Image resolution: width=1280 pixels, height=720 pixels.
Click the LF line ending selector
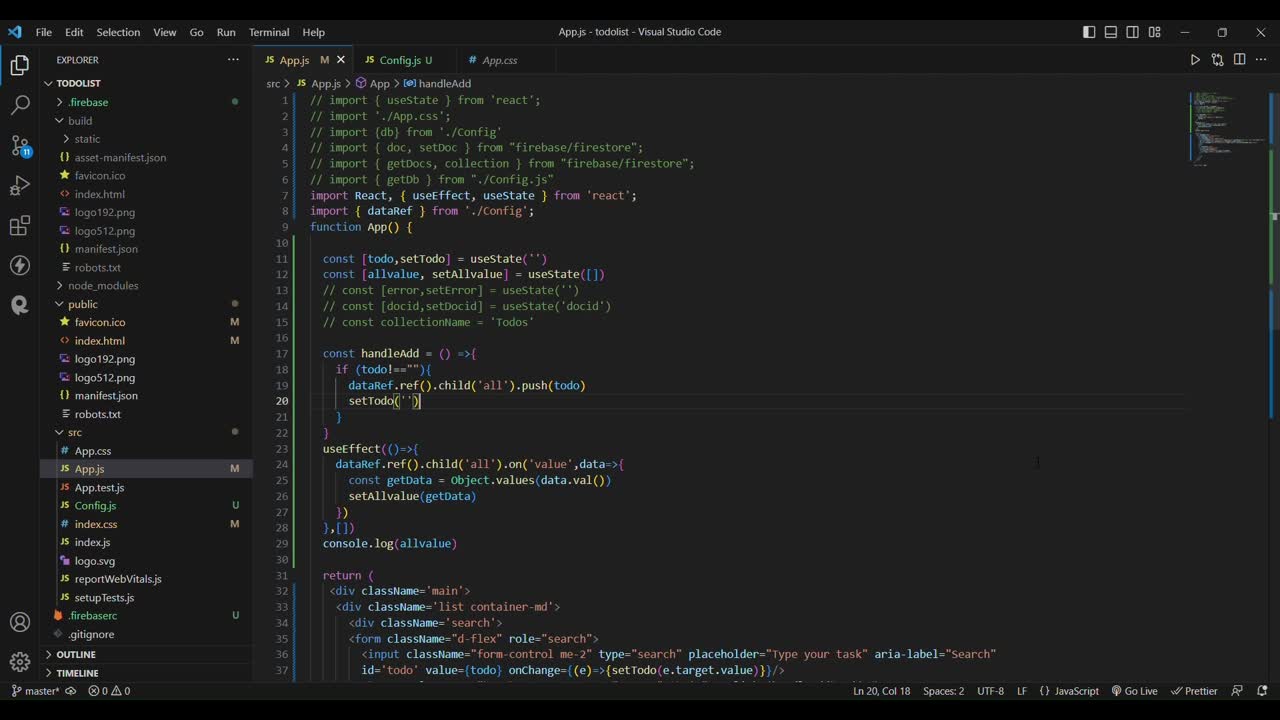[1022, 691]
